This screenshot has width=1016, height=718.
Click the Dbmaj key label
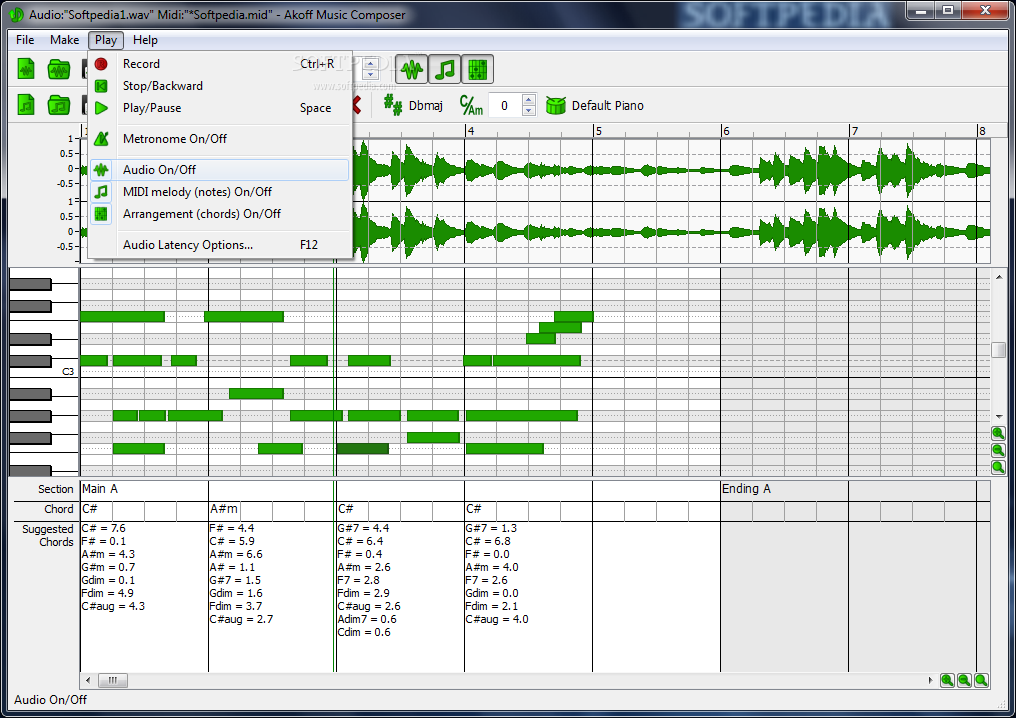tap(426, 106)
